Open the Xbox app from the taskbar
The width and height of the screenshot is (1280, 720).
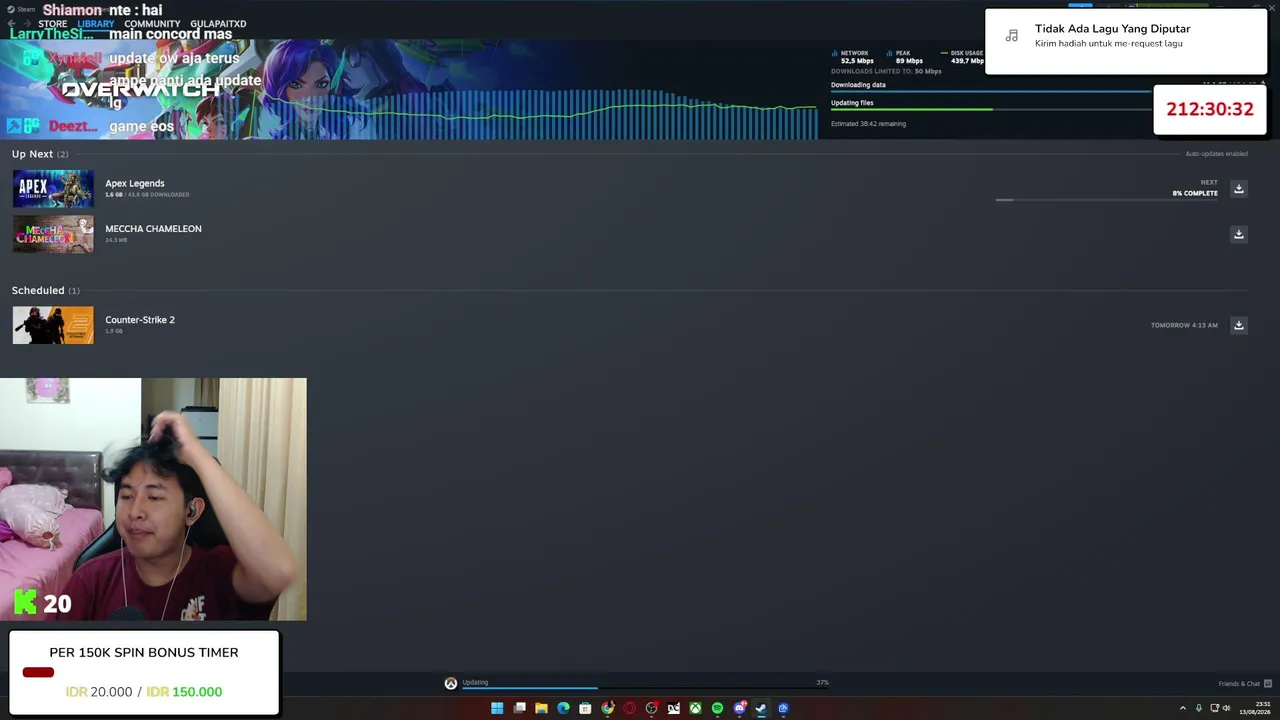pyautogui.click(x=695, y=708)
